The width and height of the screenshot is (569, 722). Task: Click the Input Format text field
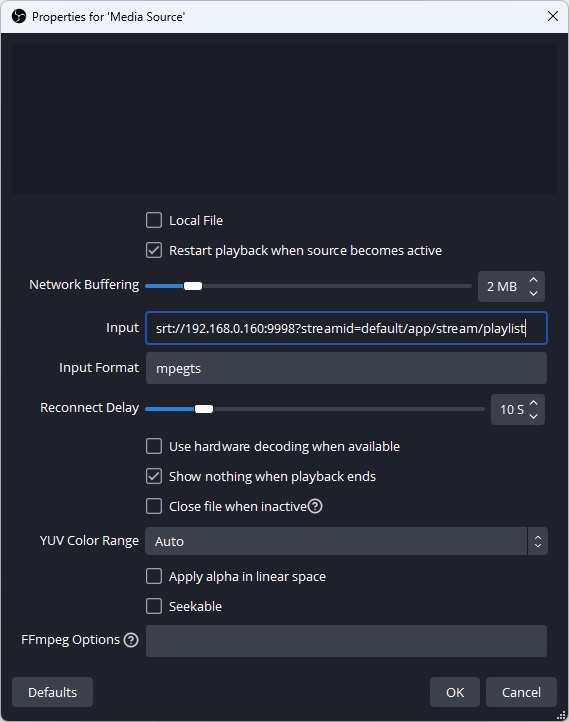coord(346,368)
